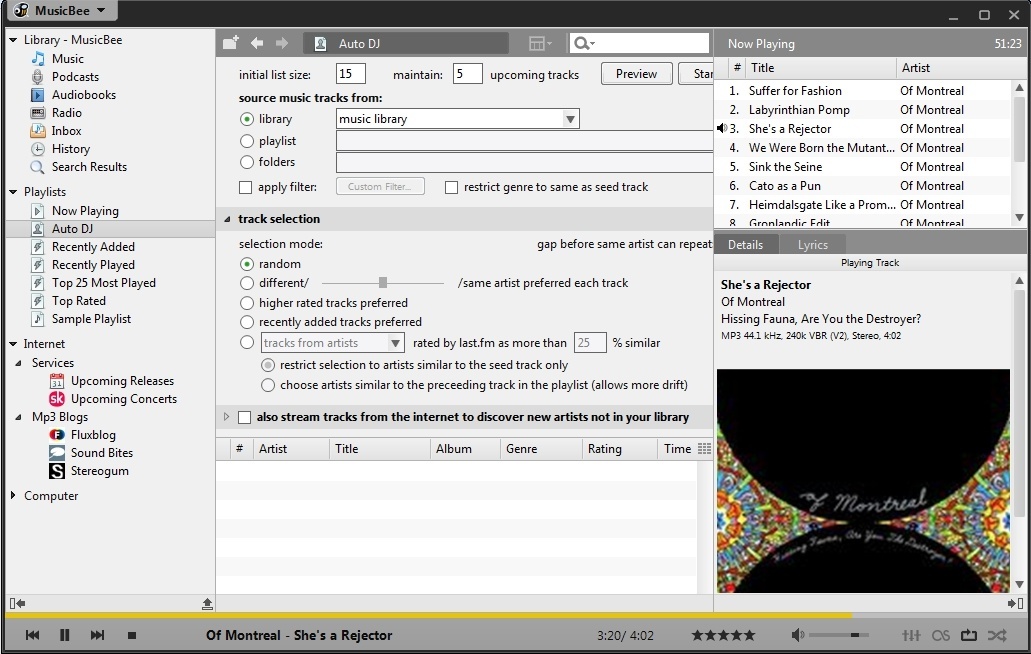The height and width of the screenshot is (654, 1031).
Task: Open the equalizer icon in player bar
Action: (x=911, y=635)
